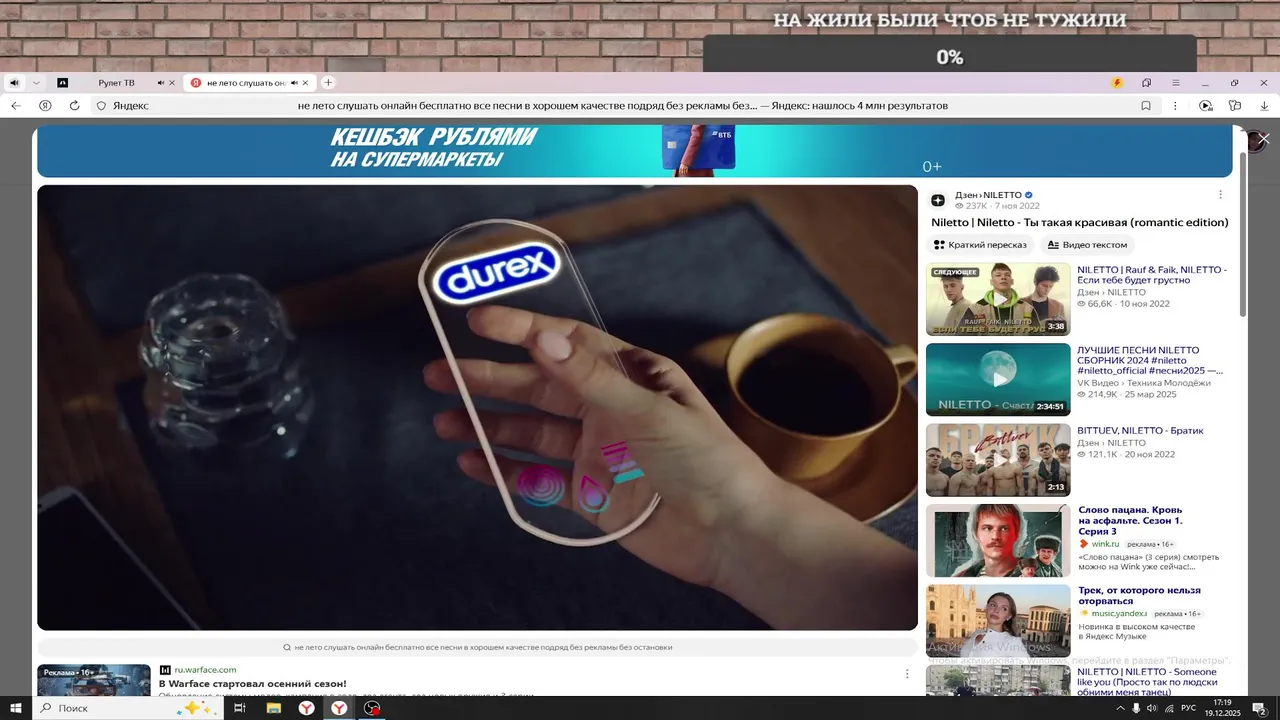Open В Warface стартовал осенний сезон link

coord(253,684)
